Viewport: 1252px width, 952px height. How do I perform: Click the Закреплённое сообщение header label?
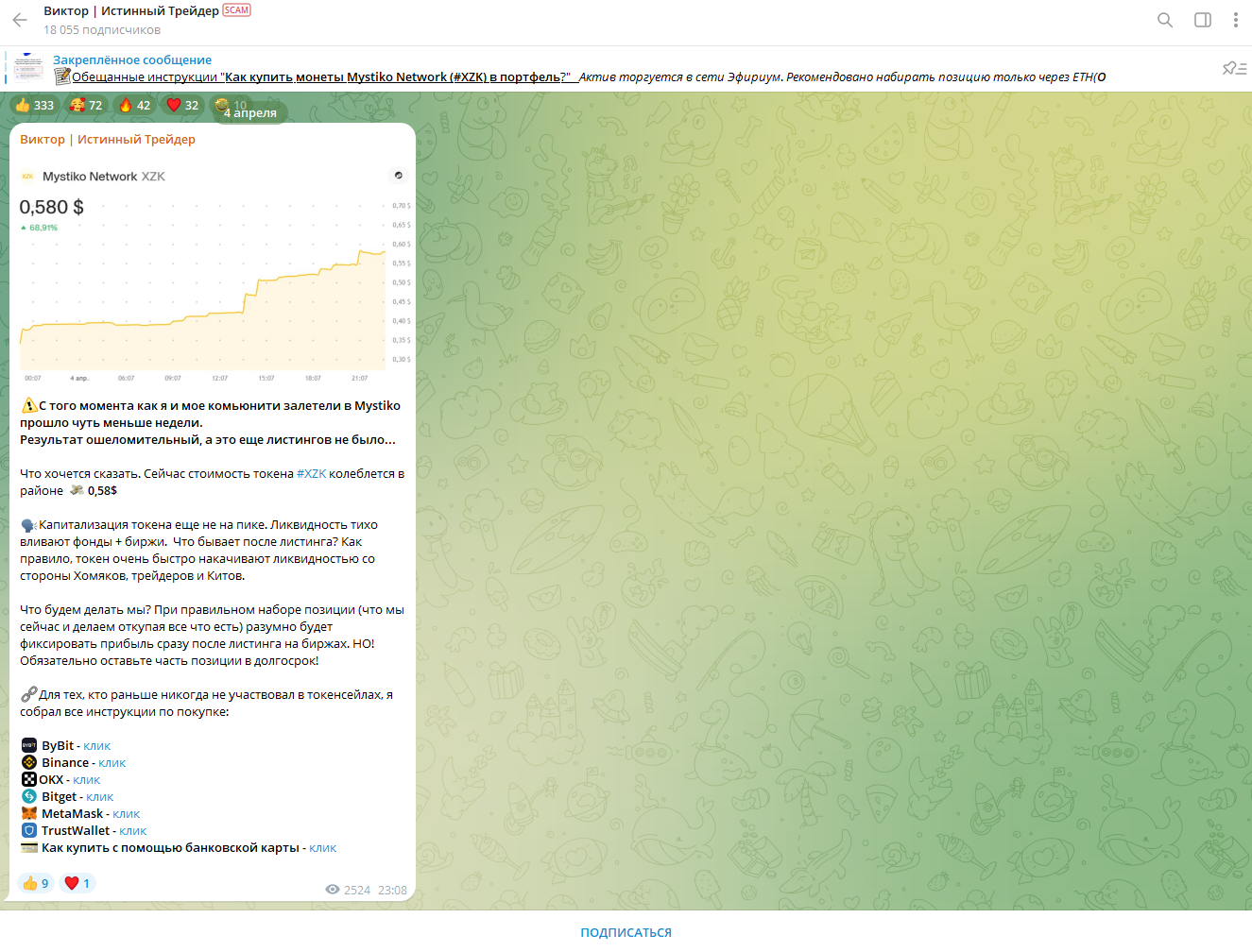tap(132, 59)
